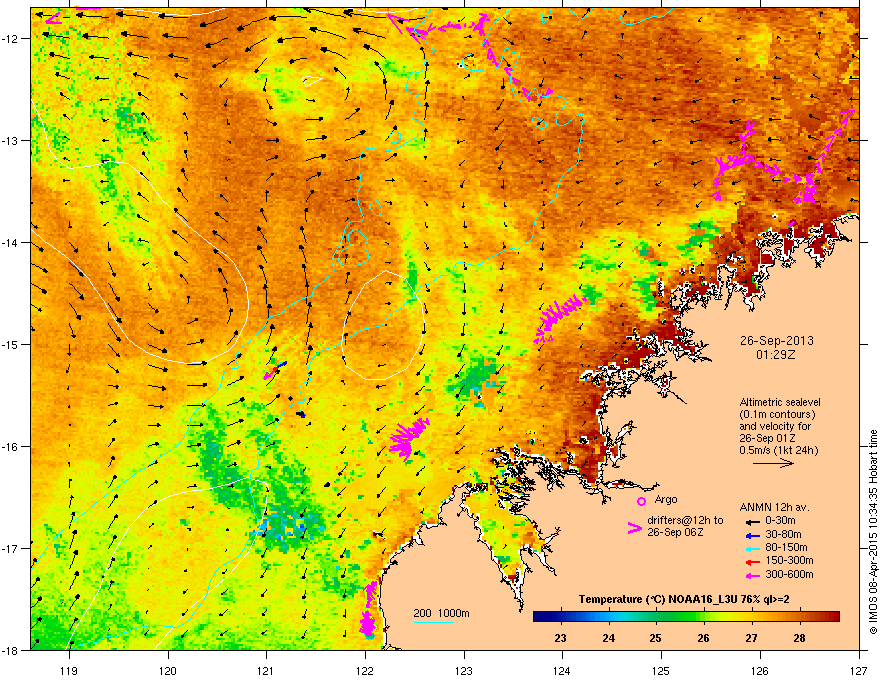The width and height of the screenshot is (880, 680).
Task: Click the '30-80m' depth label
Action: (783, 535)
